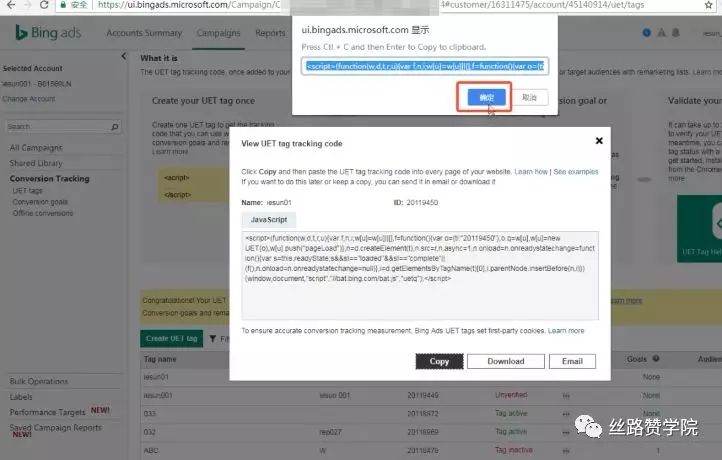Open See examples link
Screen dimensions: 722x460
[576, 172]
